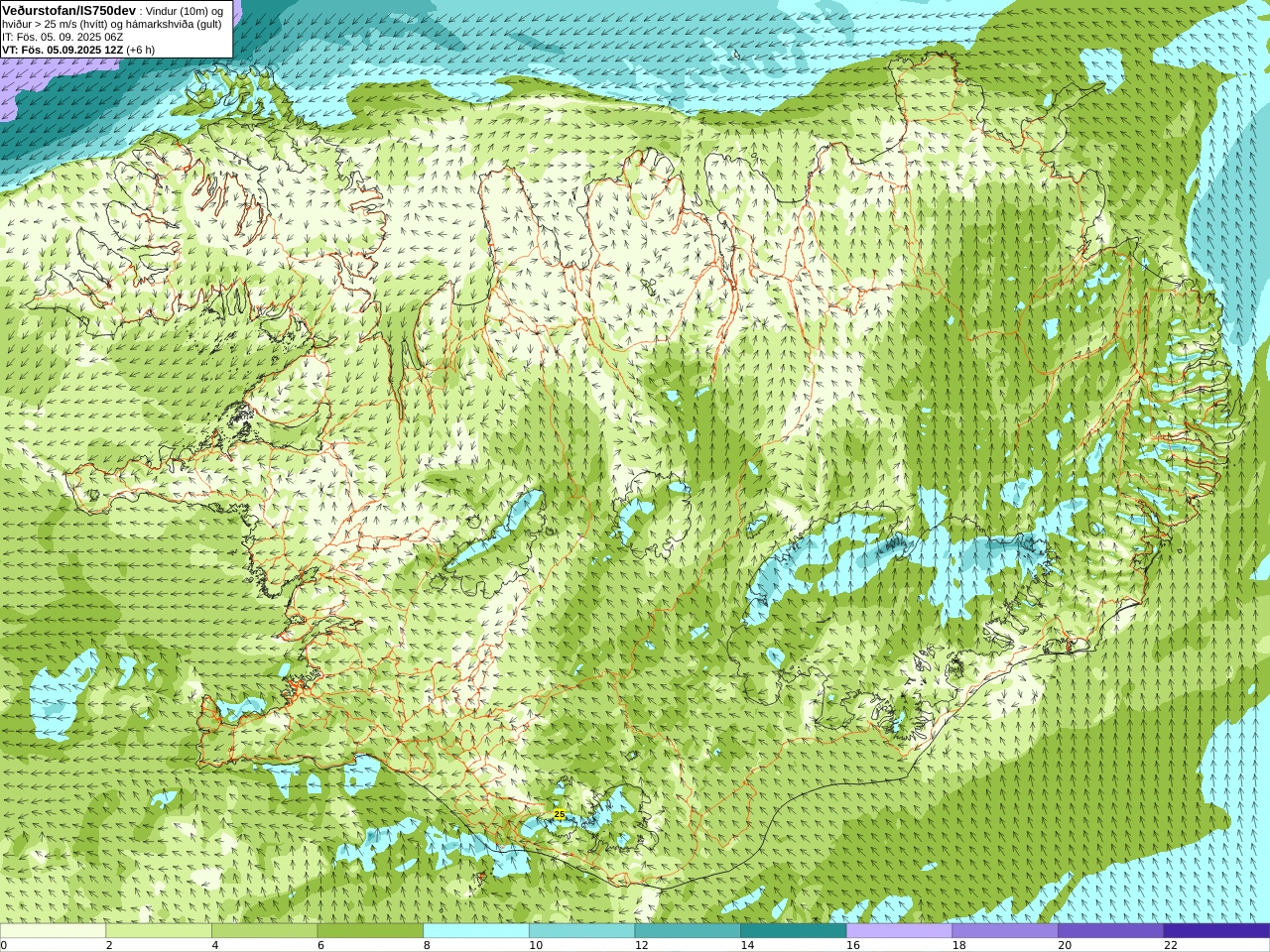Pick the 18–20 m/s purple legend swatch

[x=1004, y=931]
